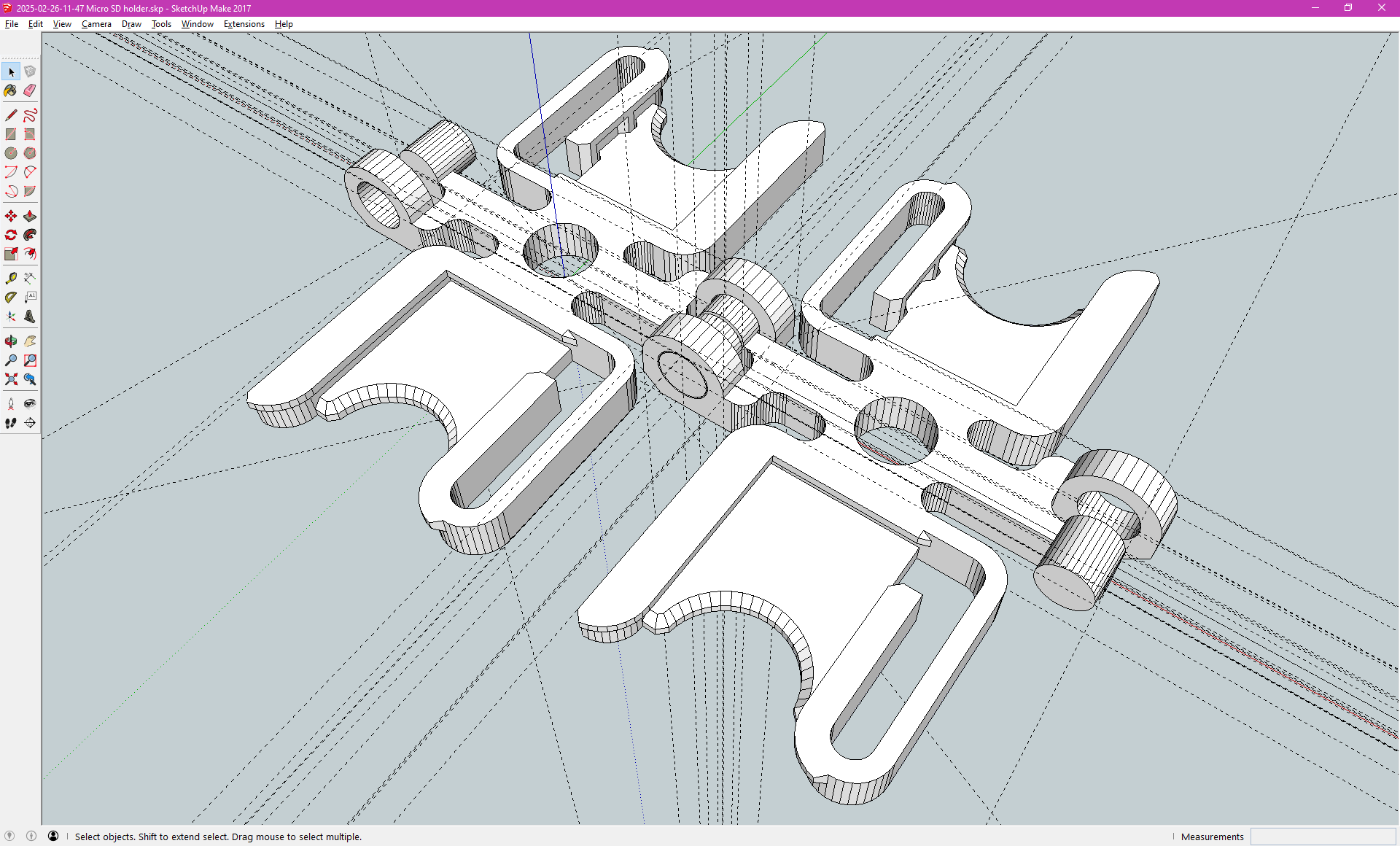
Task: Pick the Select arrow tool
Action: (x=11, y=71)
